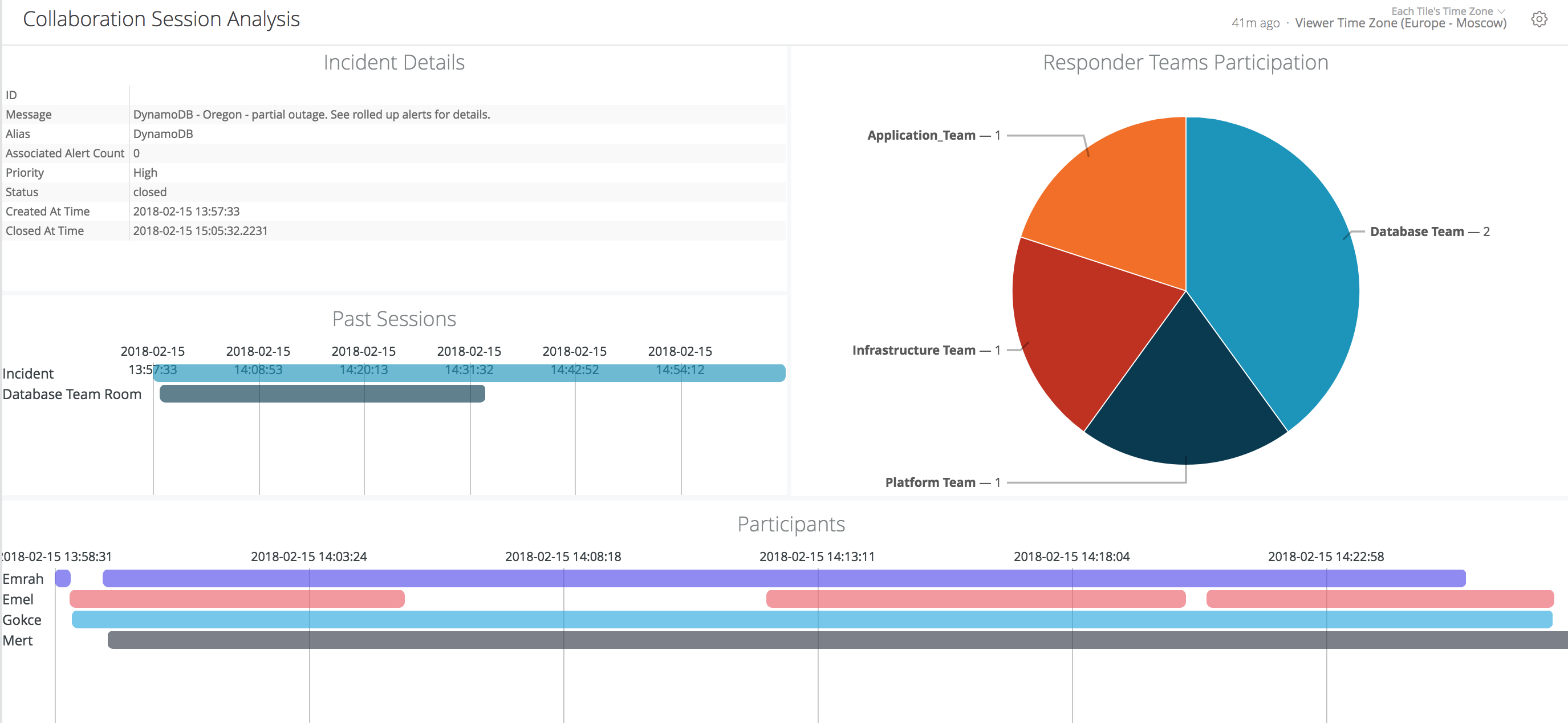Click the Collaboration Session Analysis dashboard title

click(161, 19)
